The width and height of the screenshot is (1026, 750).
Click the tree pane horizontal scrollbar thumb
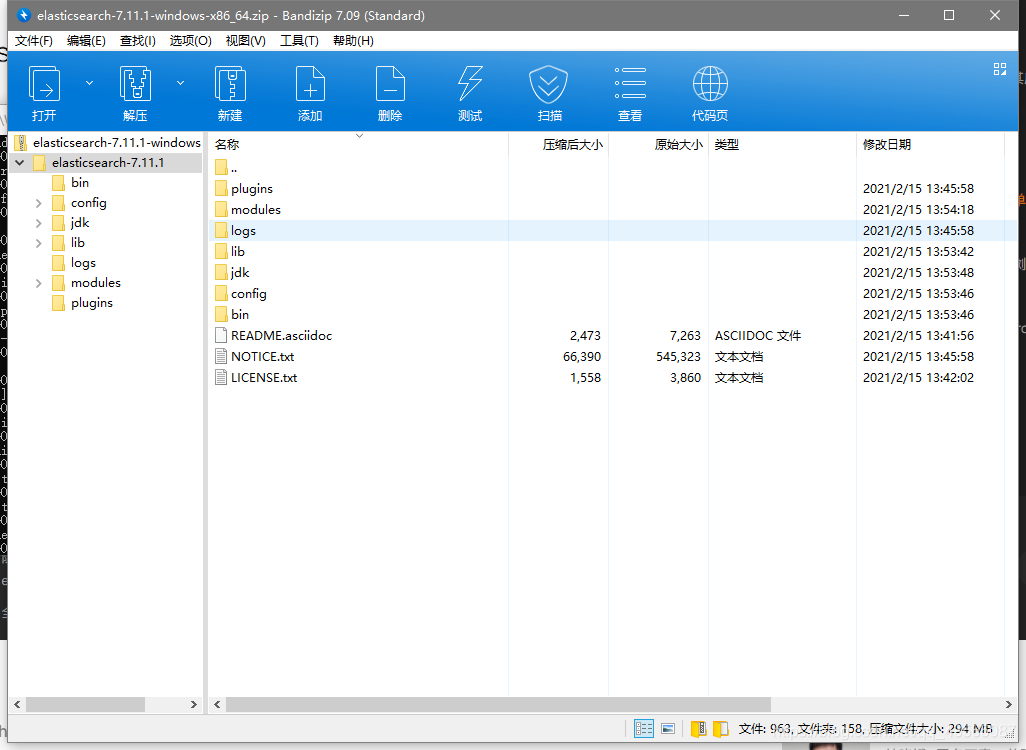click(x=85, y=704)
